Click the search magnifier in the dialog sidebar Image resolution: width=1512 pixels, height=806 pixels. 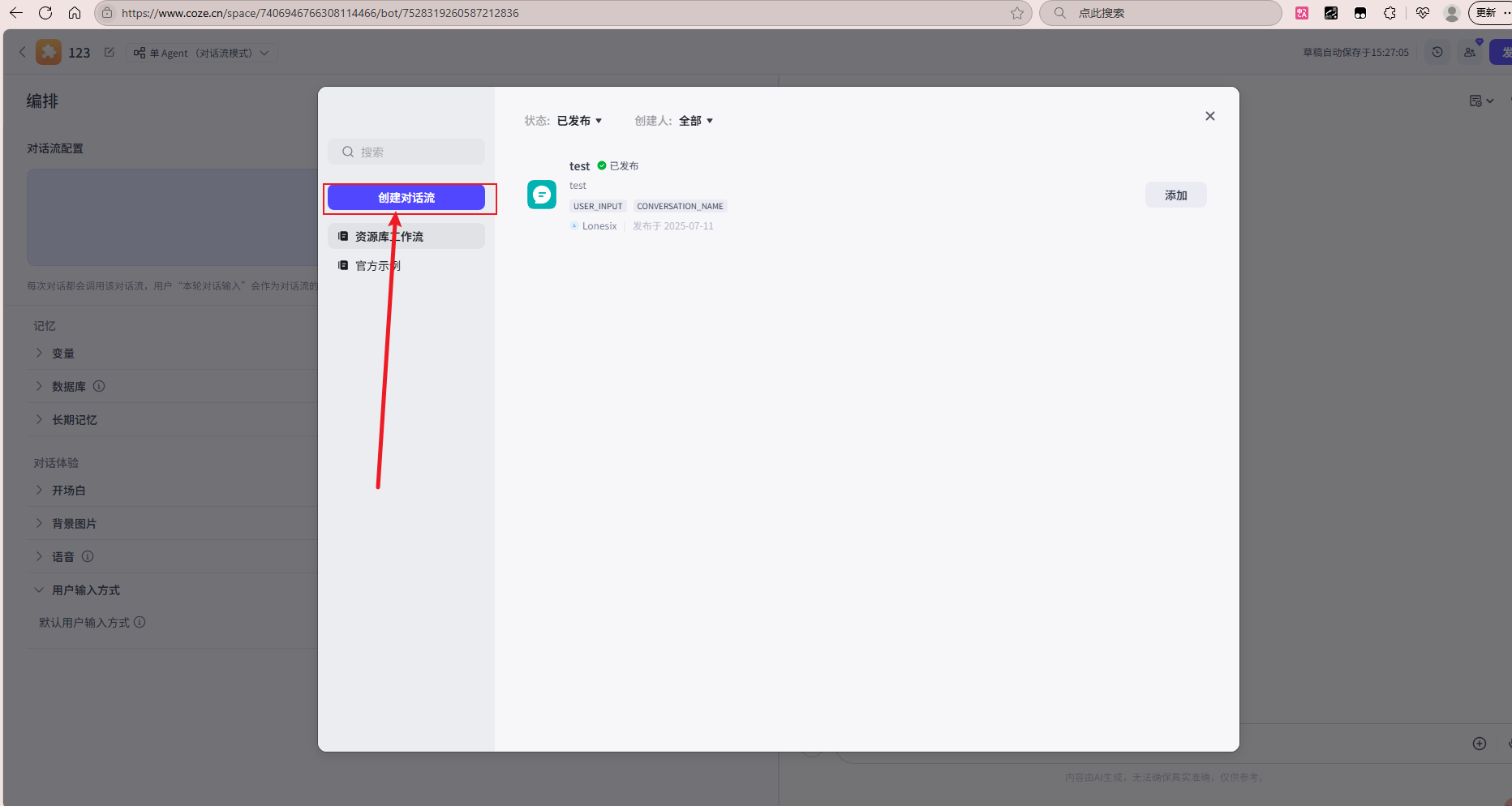coord(347,152)
